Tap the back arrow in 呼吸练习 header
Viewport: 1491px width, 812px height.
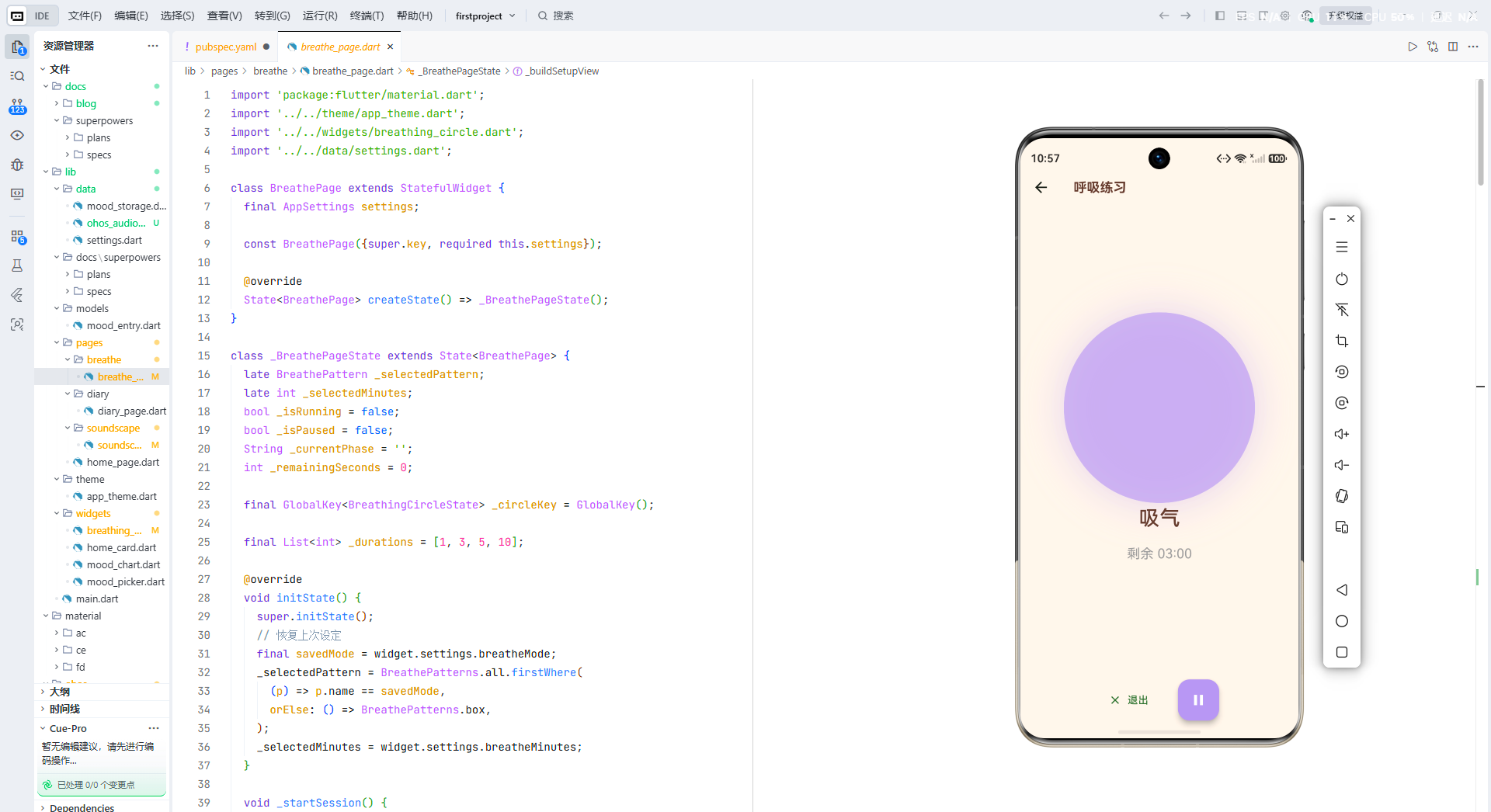(x=1041, y=187)
